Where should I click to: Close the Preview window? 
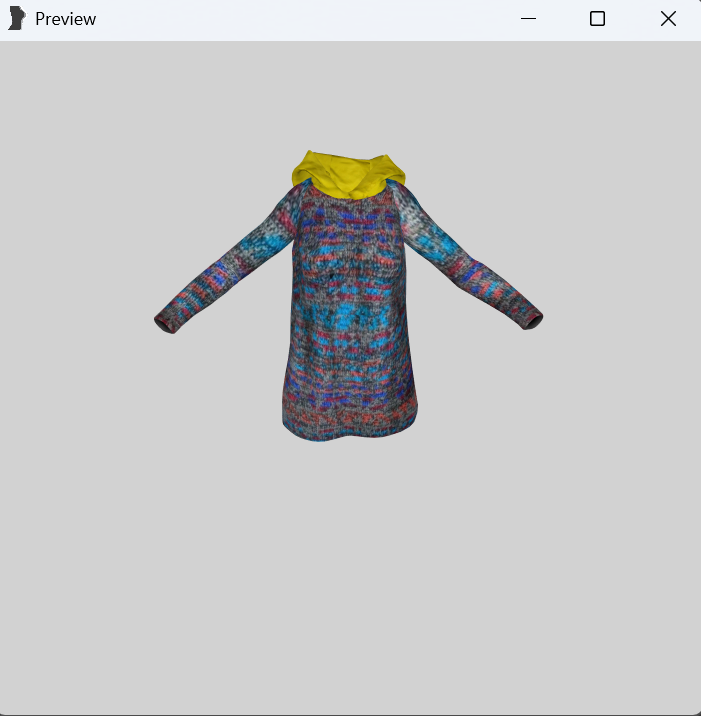coord(668,19)
